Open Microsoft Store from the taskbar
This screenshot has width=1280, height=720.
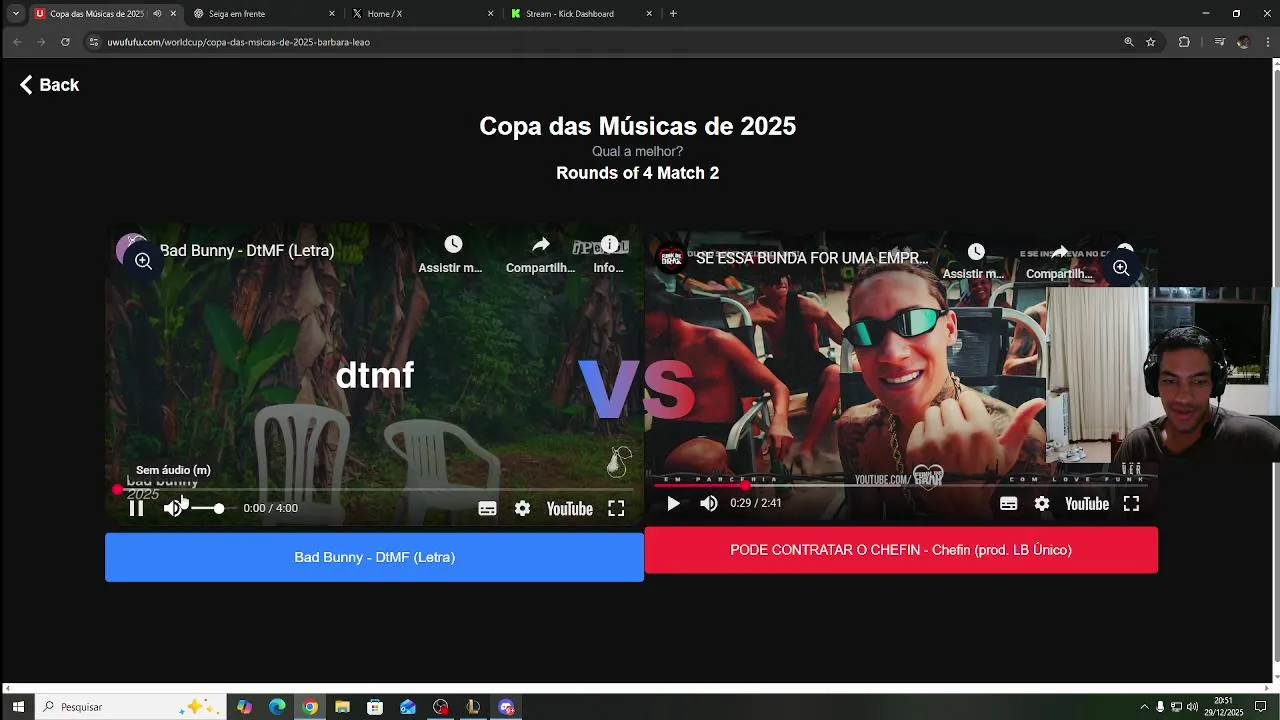click(375, 707)
